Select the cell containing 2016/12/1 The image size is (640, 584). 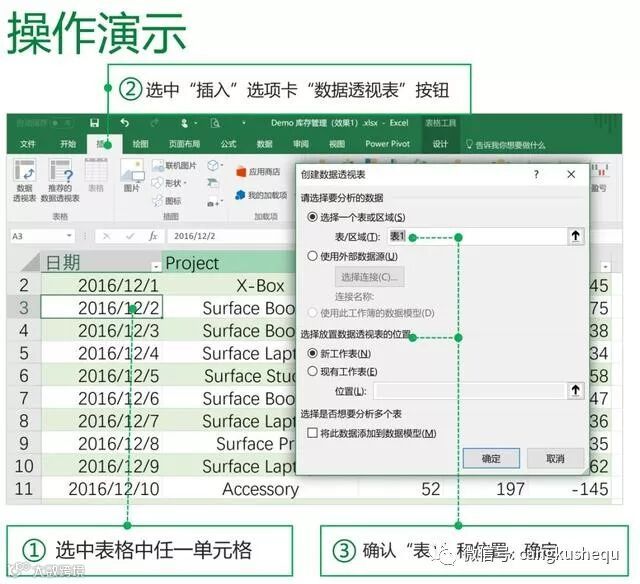102,285
